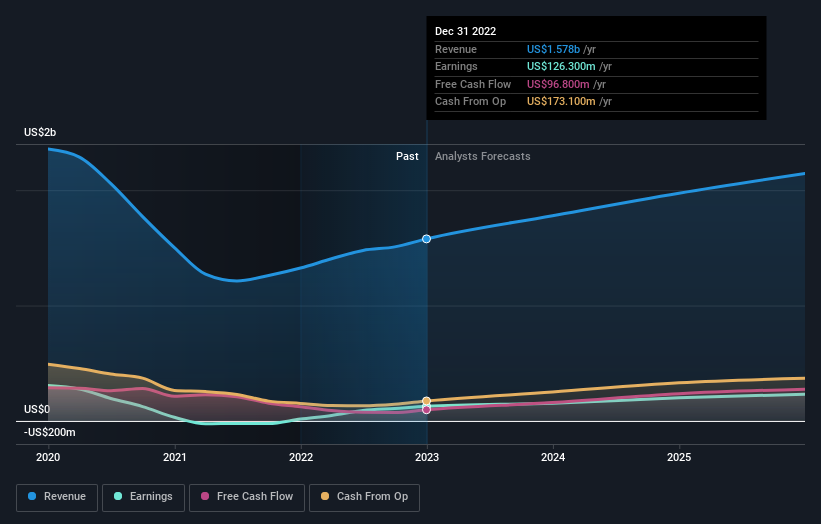Viewport: 821px width, 524px height.
Task: Click the -US$200m y-axis label
Action: pyautogui.click(x=50, y=432)
